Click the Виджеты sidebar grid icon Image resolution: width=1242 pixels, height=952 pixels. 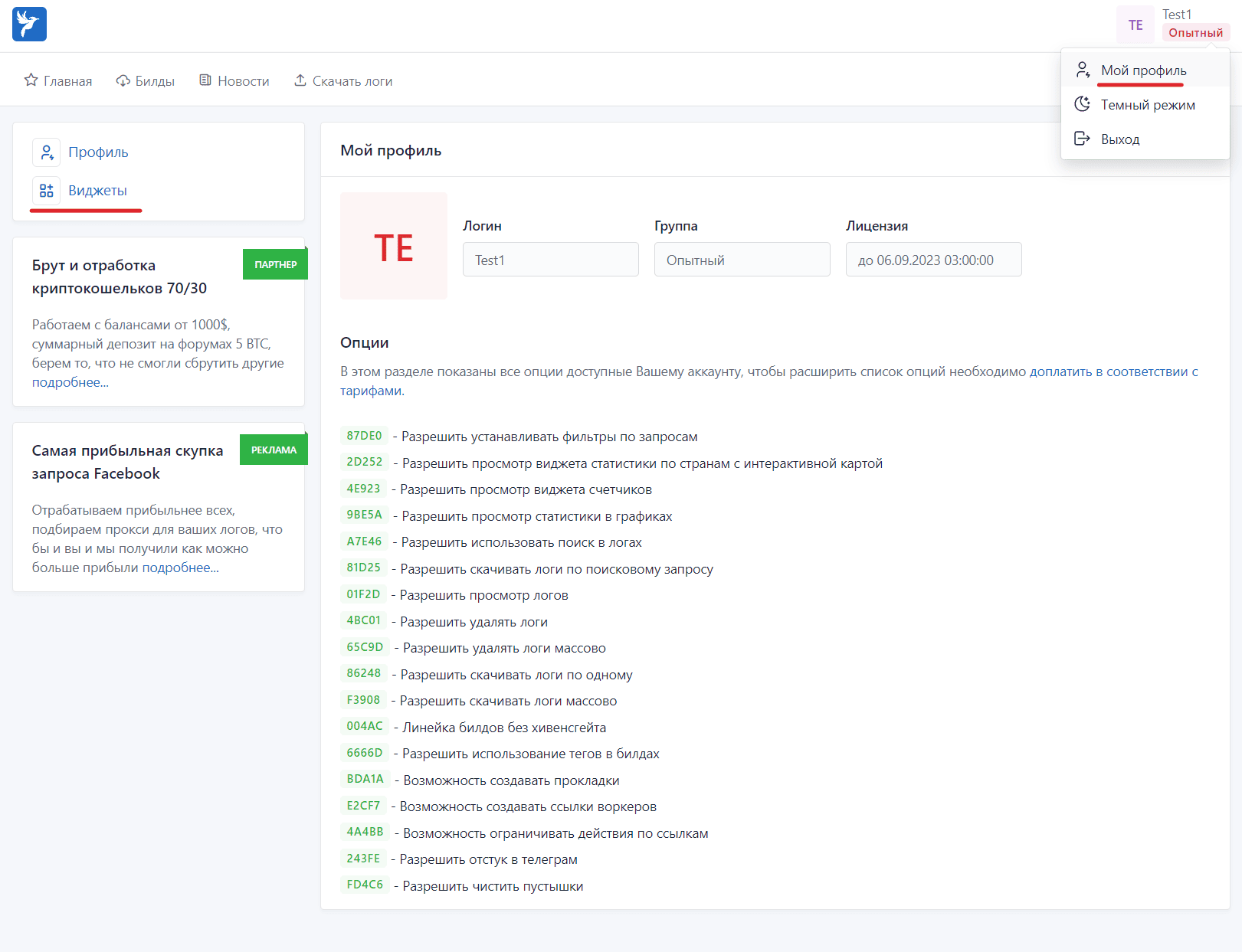pos(47,191)
